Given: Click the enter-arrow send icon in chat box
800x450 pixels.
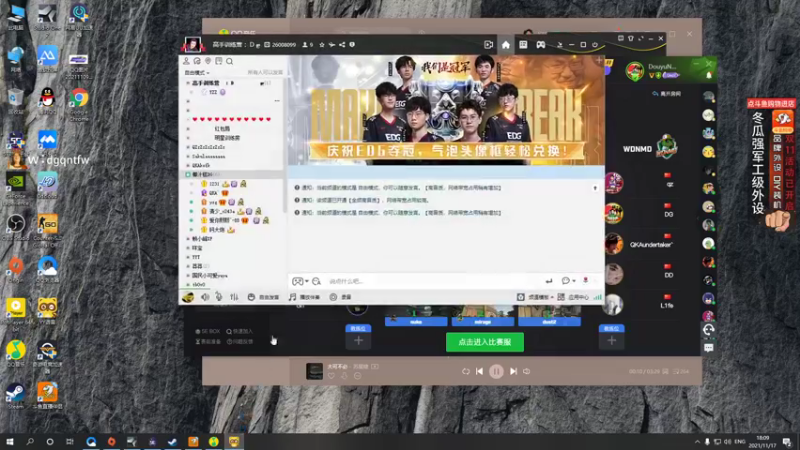Looking at the screenshot, I should click(x=549, y=281).
